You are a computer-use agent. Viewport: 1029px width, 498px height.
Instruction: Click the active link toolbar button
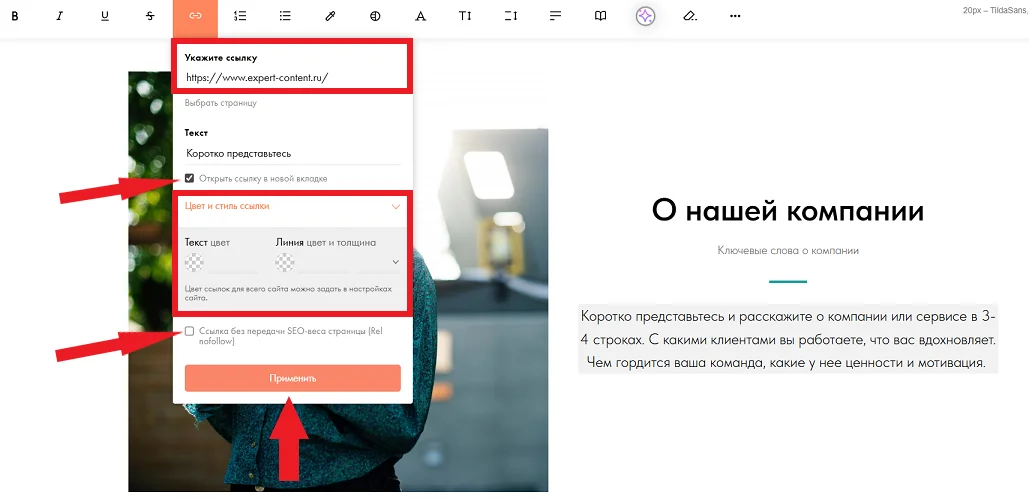195,16
